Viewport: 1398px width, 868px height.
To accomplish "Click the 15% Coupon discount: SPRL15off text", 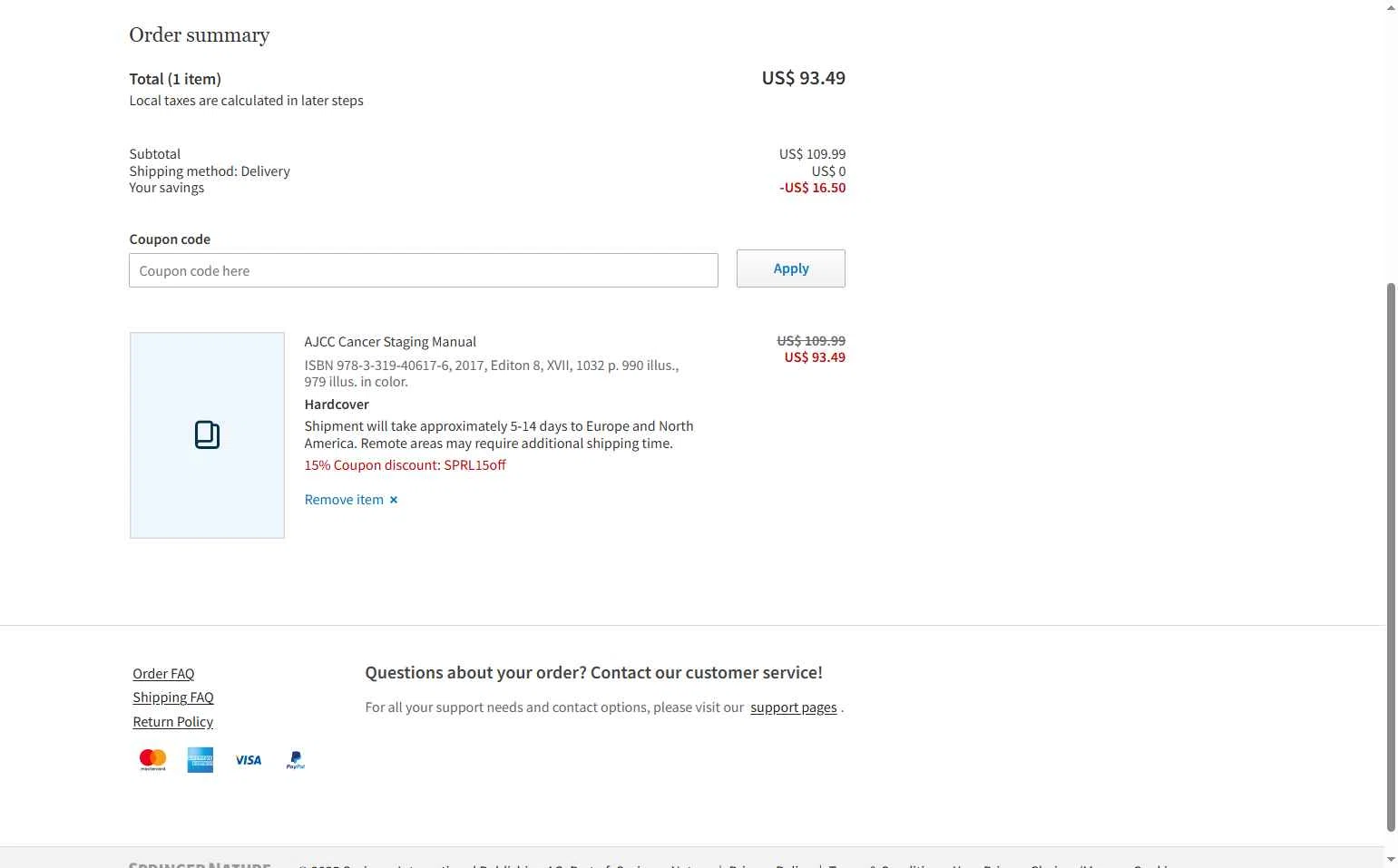I will 406,465.
